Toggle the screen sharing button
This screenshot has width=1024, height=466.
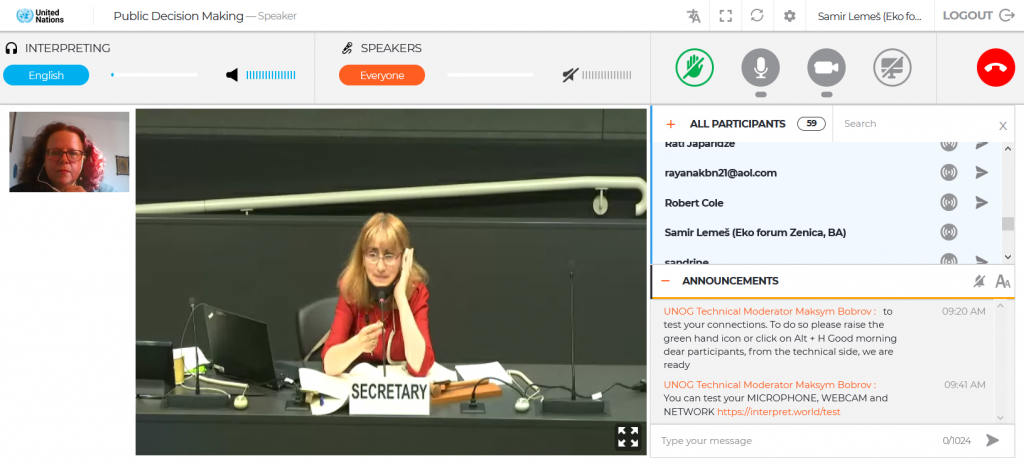tap(892, 68)
